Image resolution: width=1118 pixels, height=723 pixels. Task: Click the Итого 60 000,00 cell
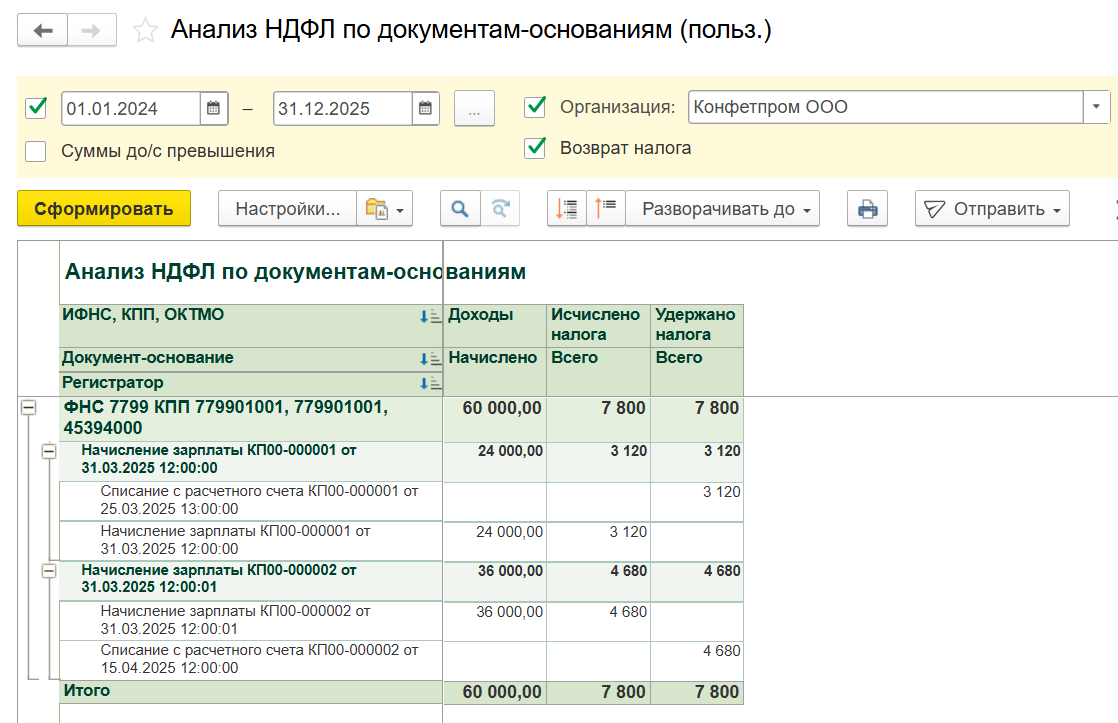[495, 692]
